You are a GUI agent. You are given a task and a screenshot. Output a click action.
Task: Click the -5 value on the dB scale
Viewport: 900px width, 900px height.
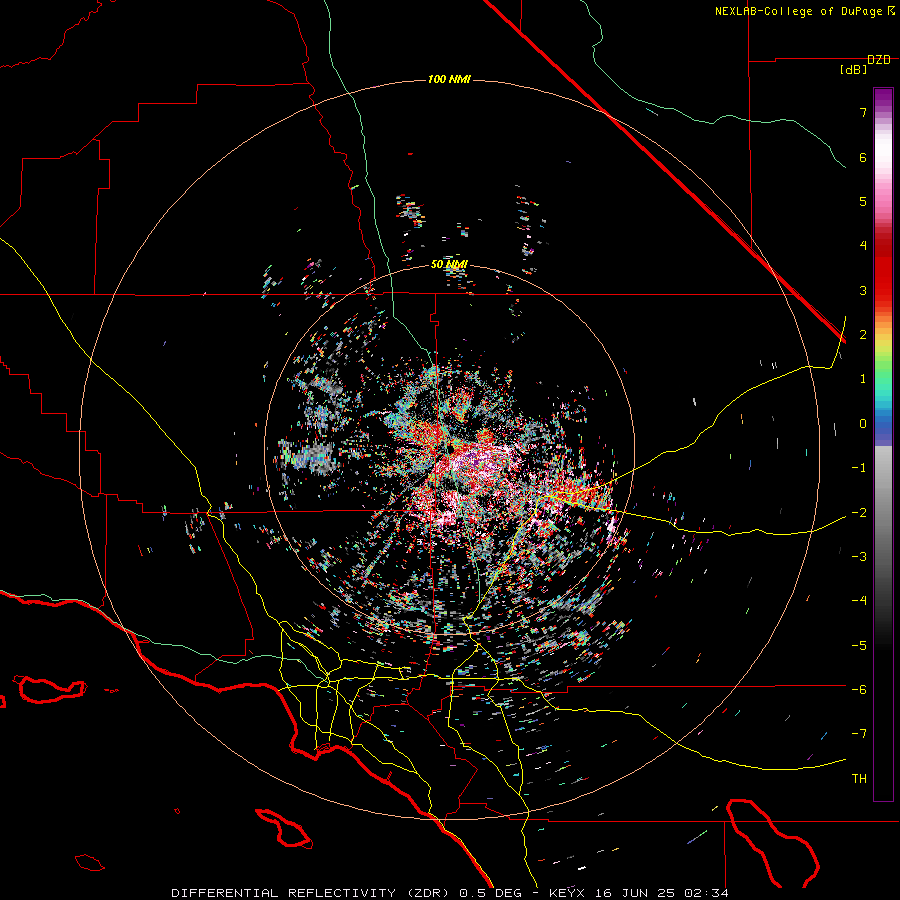(859, 646)
